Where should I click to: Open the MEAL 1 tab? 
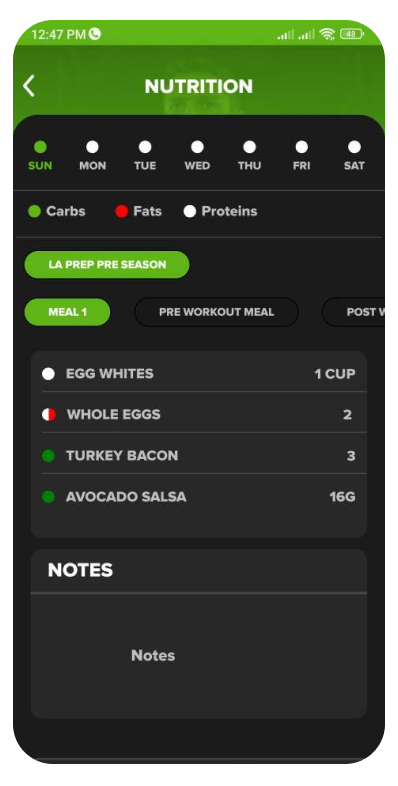67,312
